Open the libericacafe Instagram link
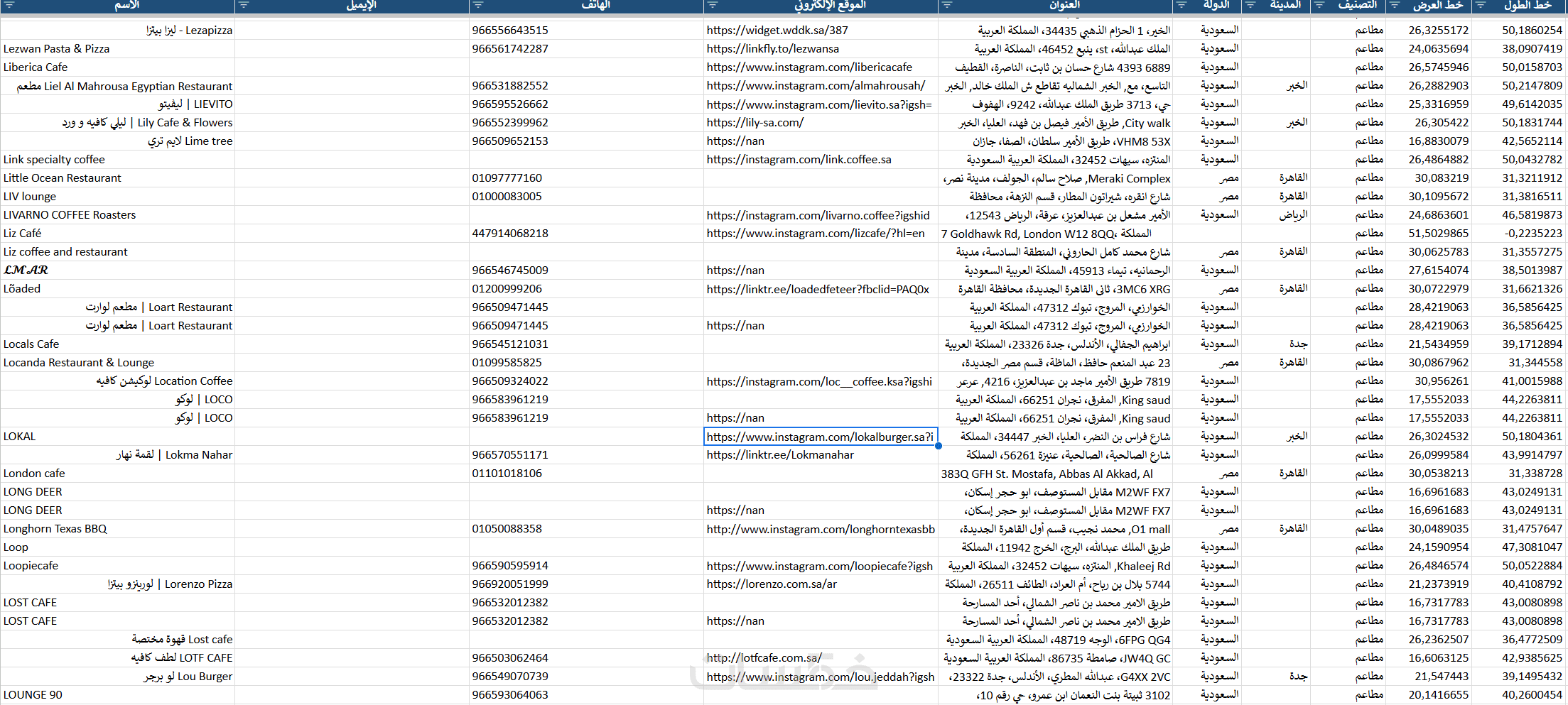Viewport: 1568px width, 705px height. 809,67
